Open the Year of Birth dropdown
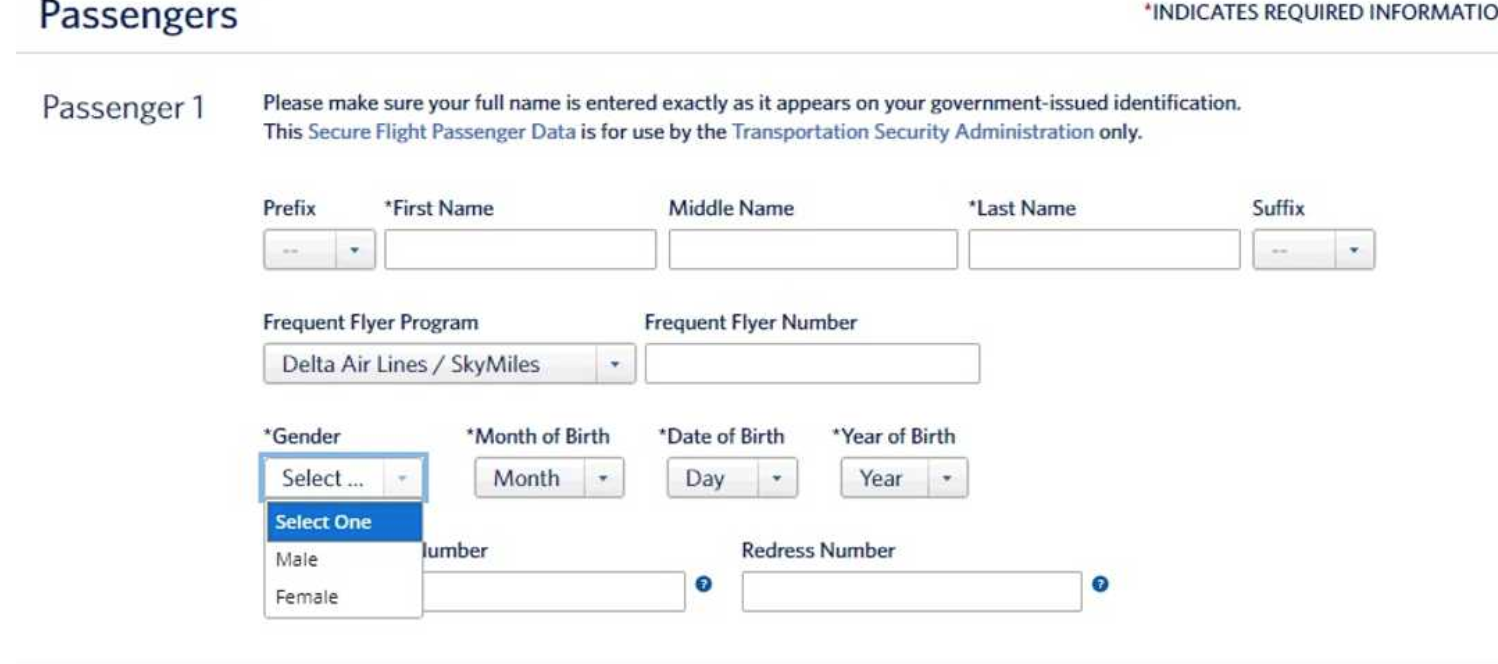Image resolution: width=1498 pixels, height=664 pixels. (x=904, y=478)
